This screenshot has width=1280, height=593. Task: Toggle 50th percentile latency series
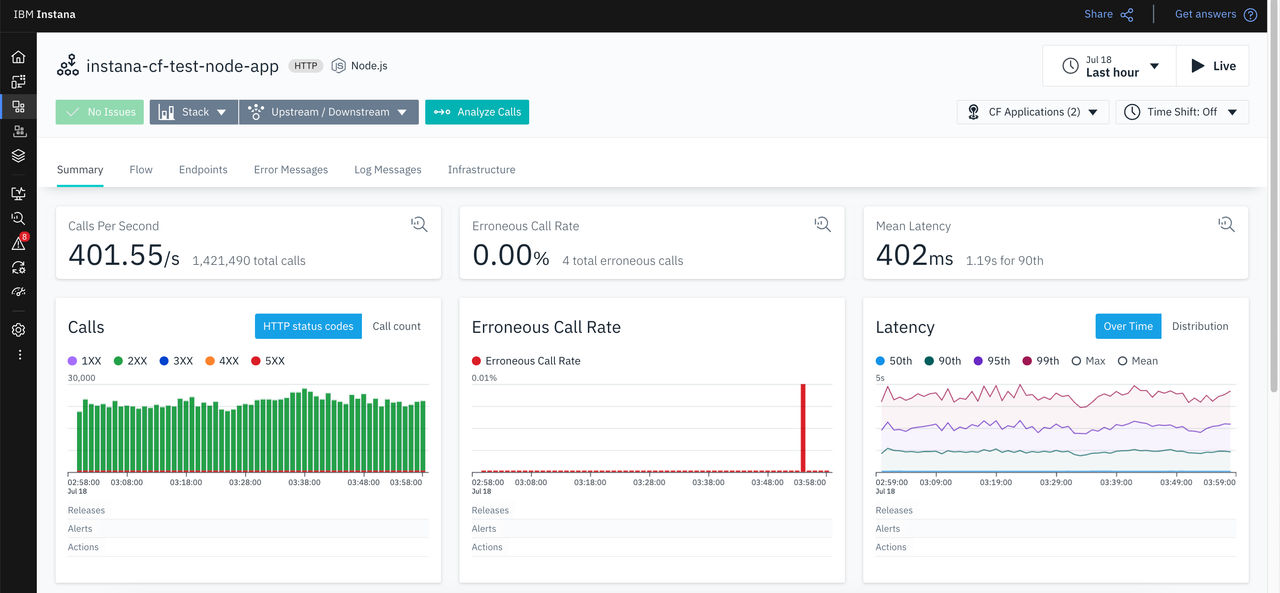pyautogui.click(x=893, y=361)
